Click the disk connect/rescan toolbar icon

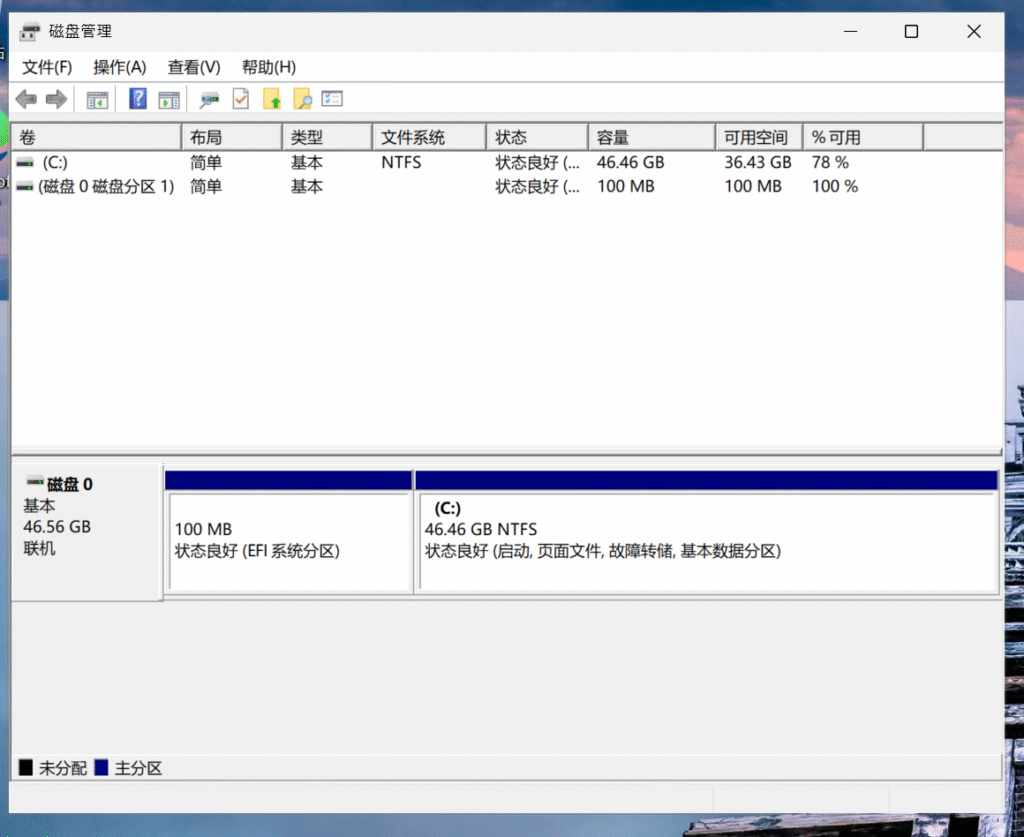pyautogui.click(x=209, y=99)
